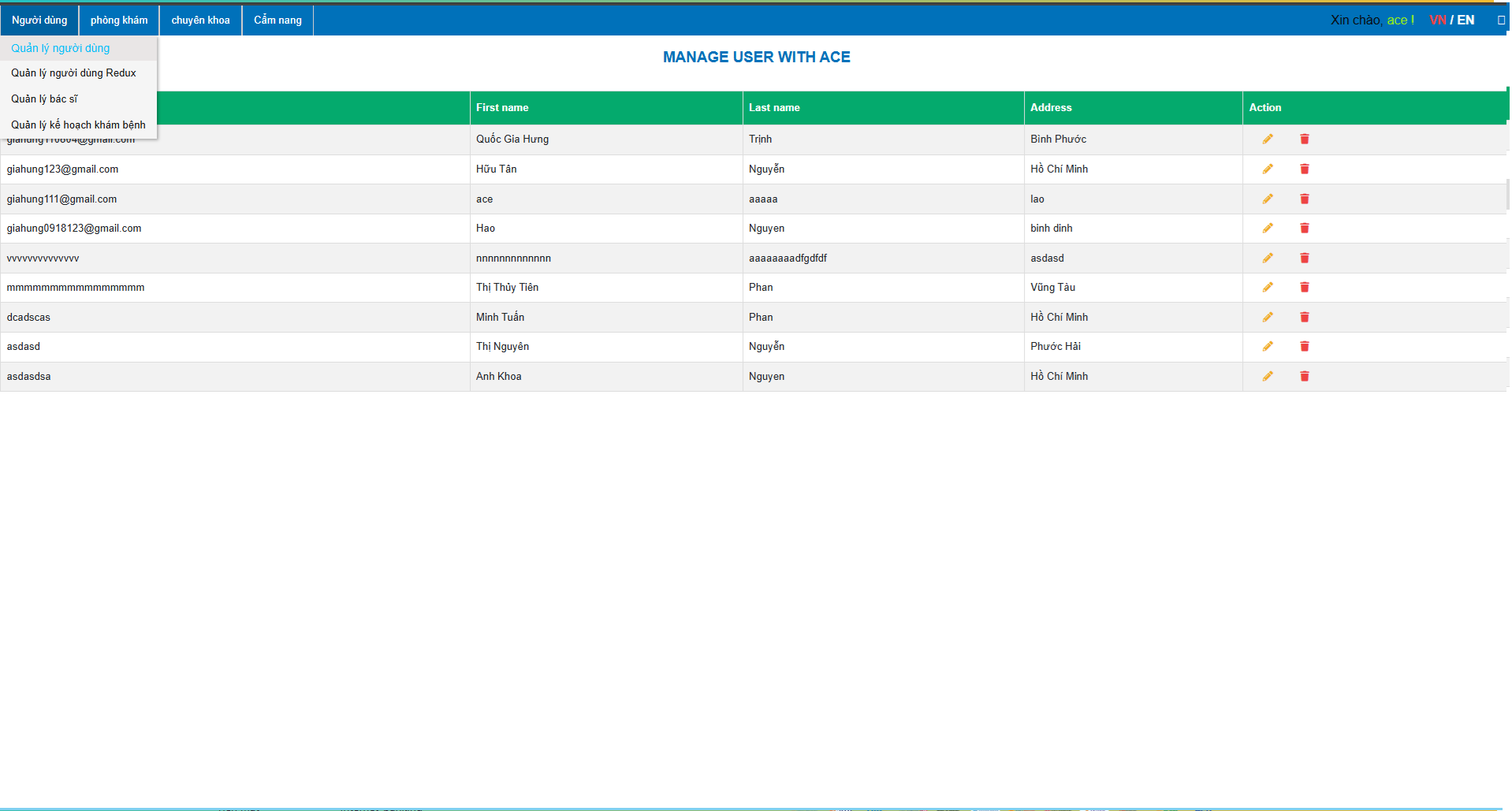Click the logout icon beside language switch

(1501, 20)
